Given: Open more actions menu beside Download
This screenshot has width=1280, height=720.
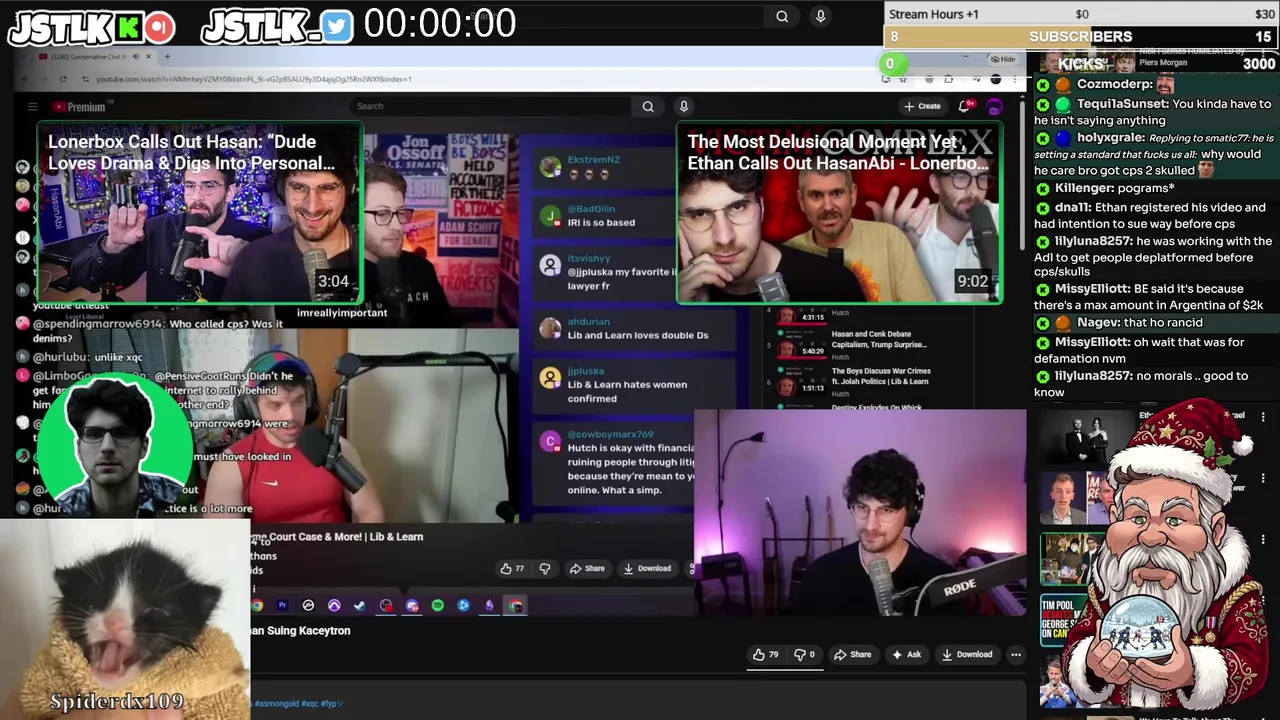Looking at the screenshot, I should pos(1016,654).
